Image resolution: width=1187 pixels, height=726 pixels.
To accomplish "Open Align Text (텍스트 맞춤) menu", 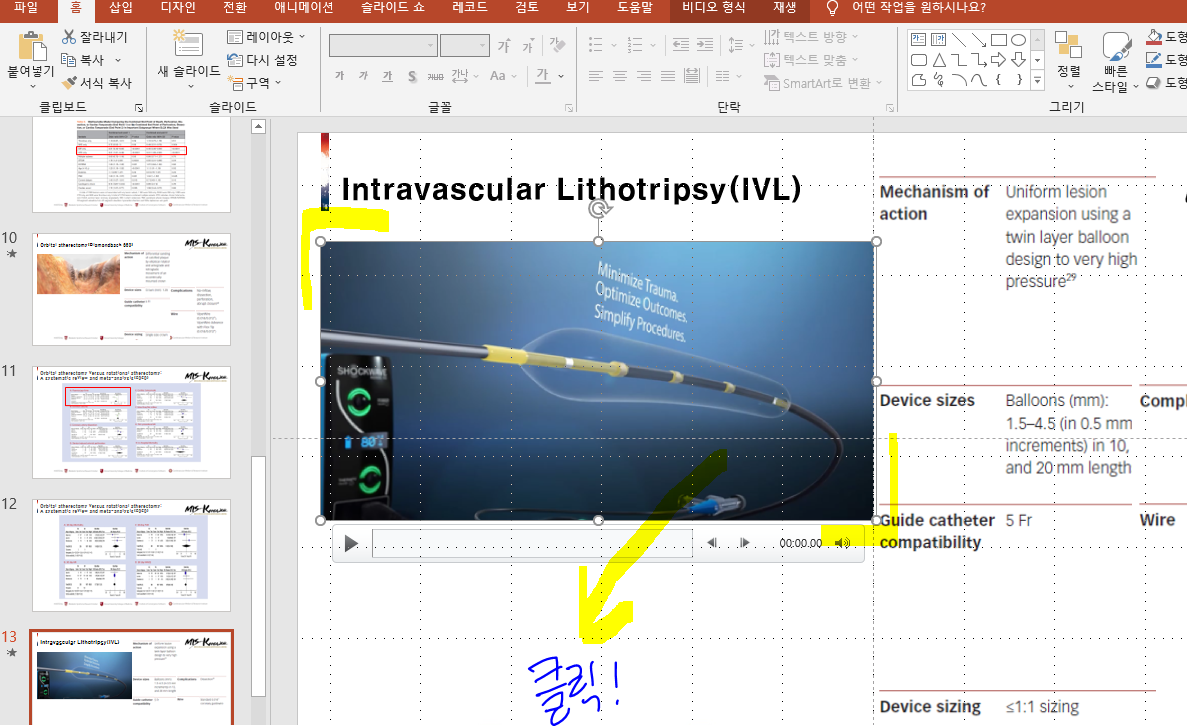I will tap(811, 59).
